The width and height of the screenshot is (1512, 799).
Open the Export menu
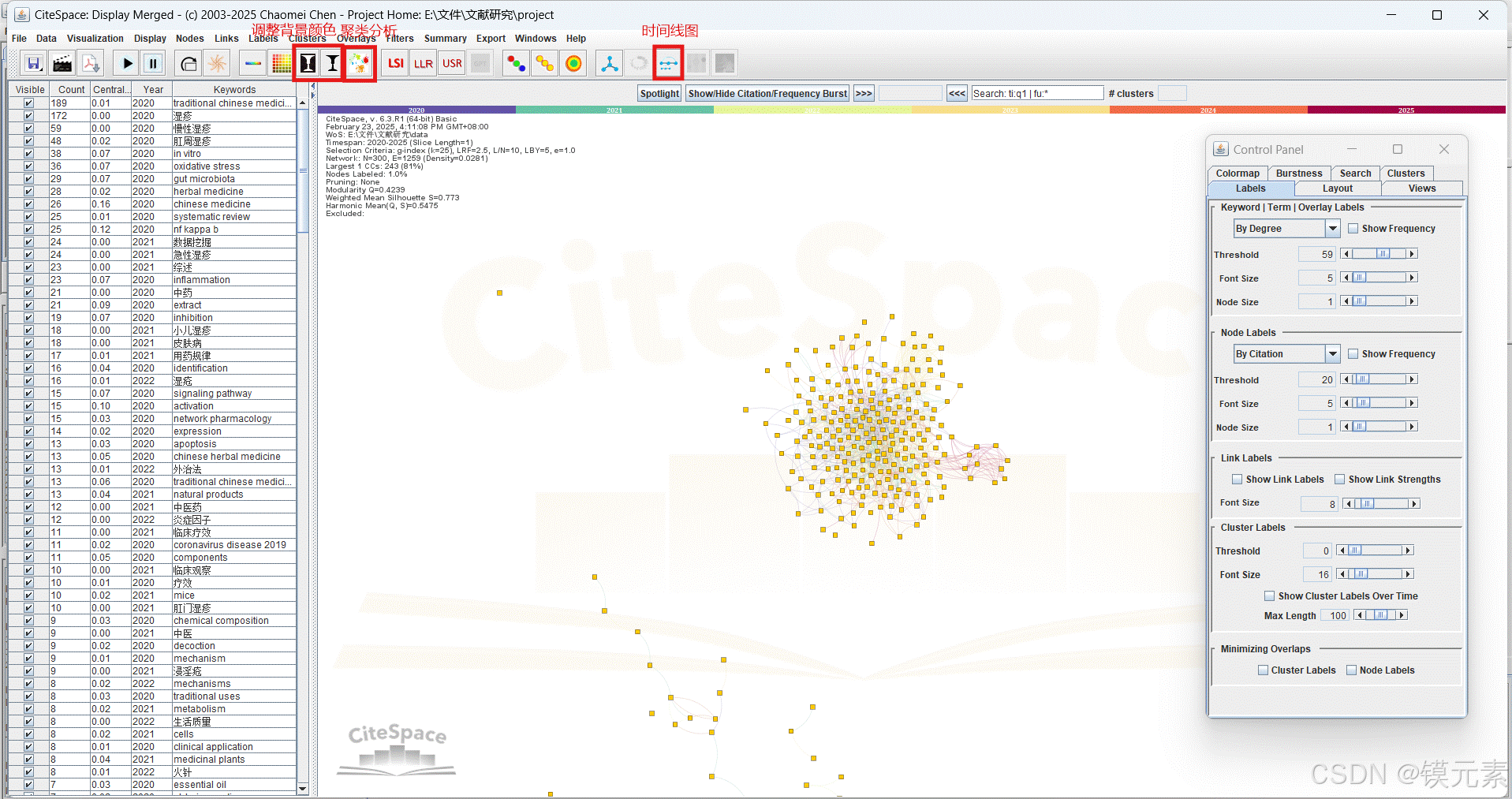(491, 39)
